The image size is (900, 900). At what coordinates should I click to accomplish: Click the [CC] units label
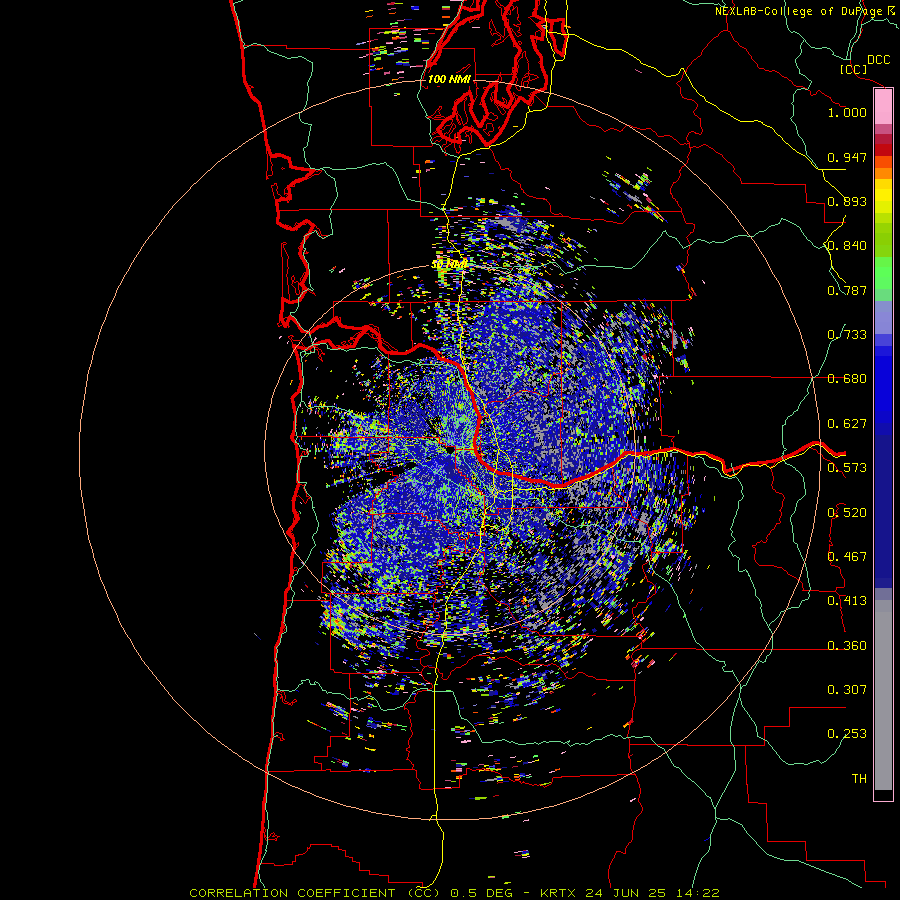click(854, 69)
